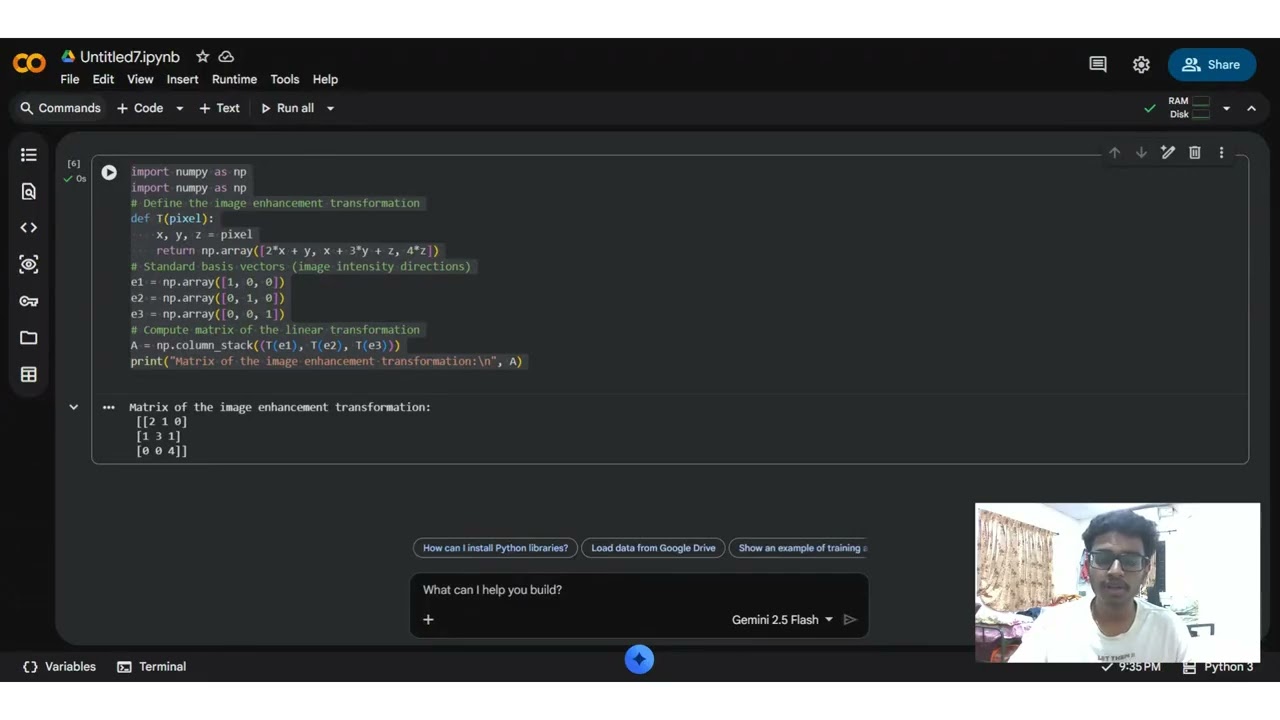Add a new Code cell
This screenshot has width=1280, height=720.
(x=140, y=108)
